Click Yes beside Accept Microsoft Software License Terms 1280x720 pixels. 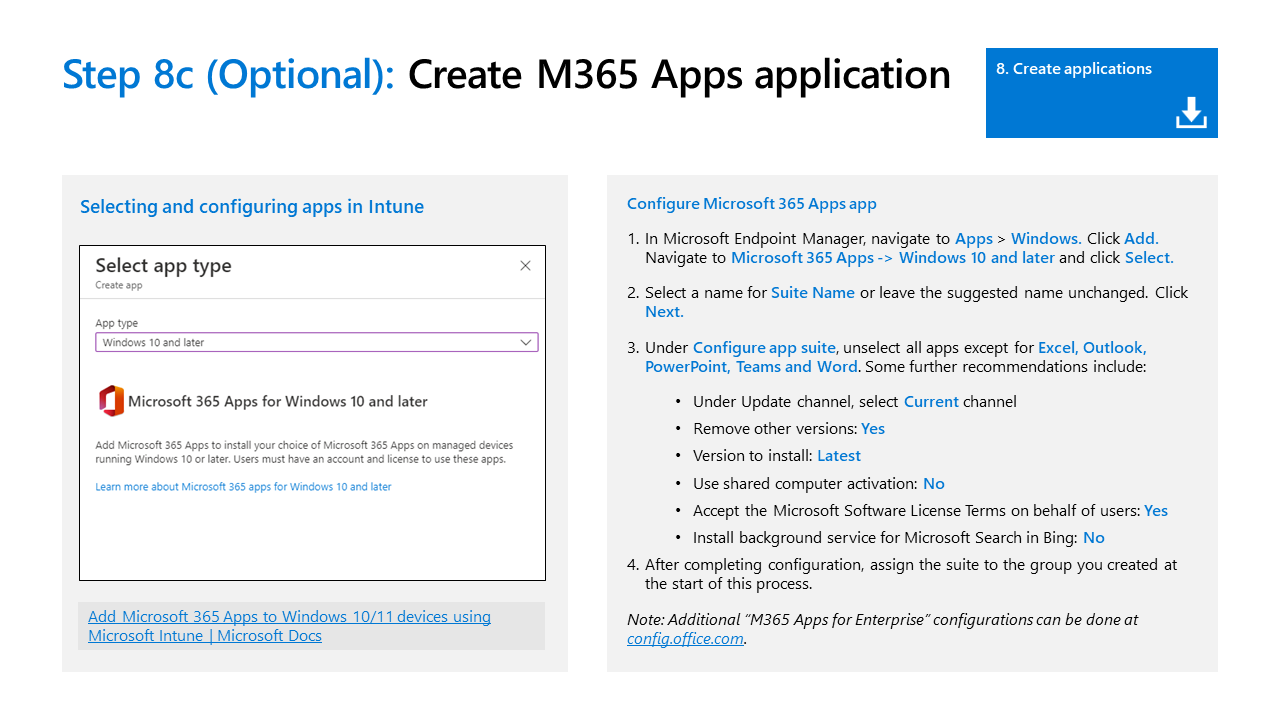[x=1156, y=511]
